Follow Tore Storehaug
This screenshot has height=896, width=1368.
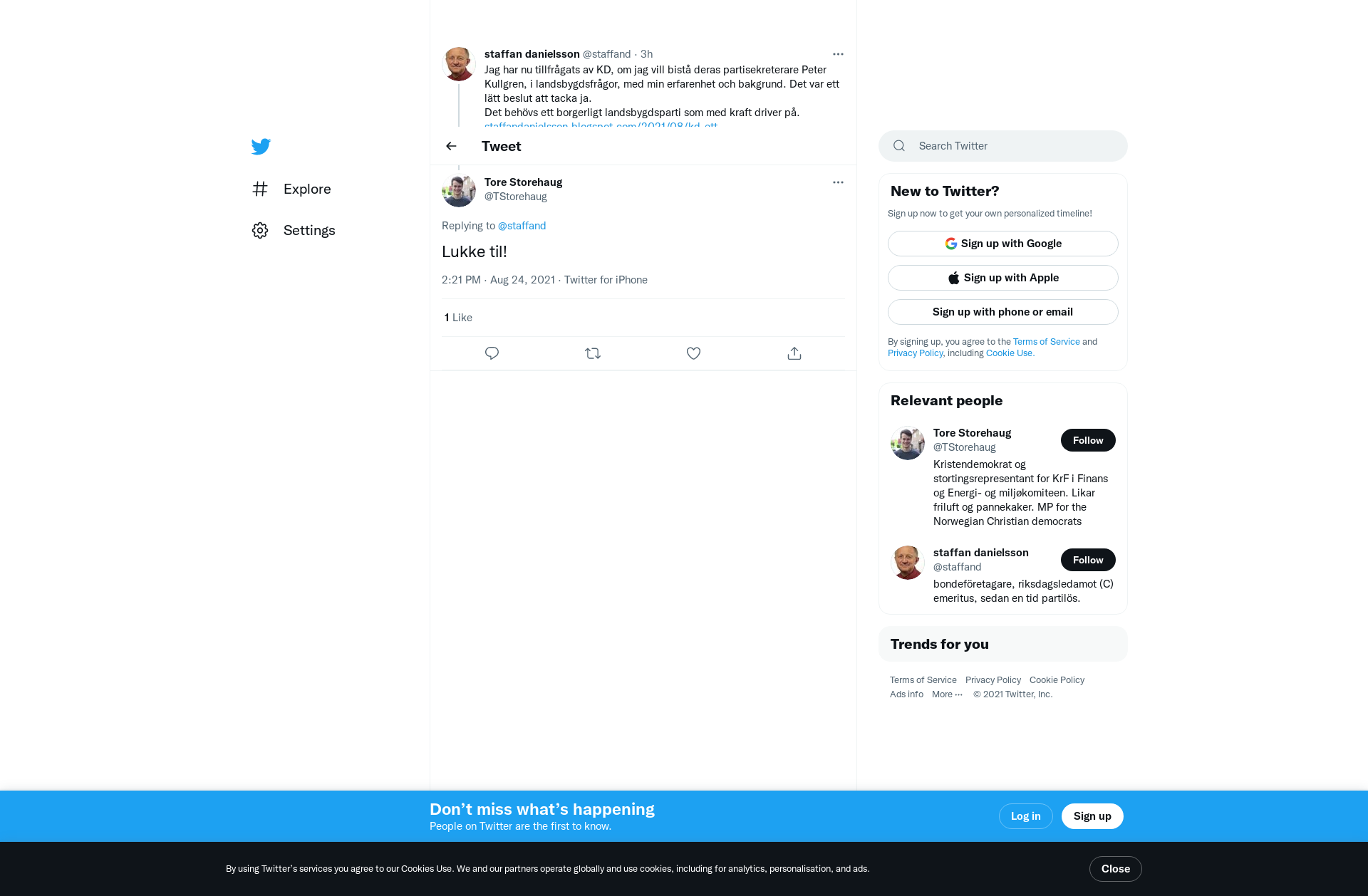1088,440
